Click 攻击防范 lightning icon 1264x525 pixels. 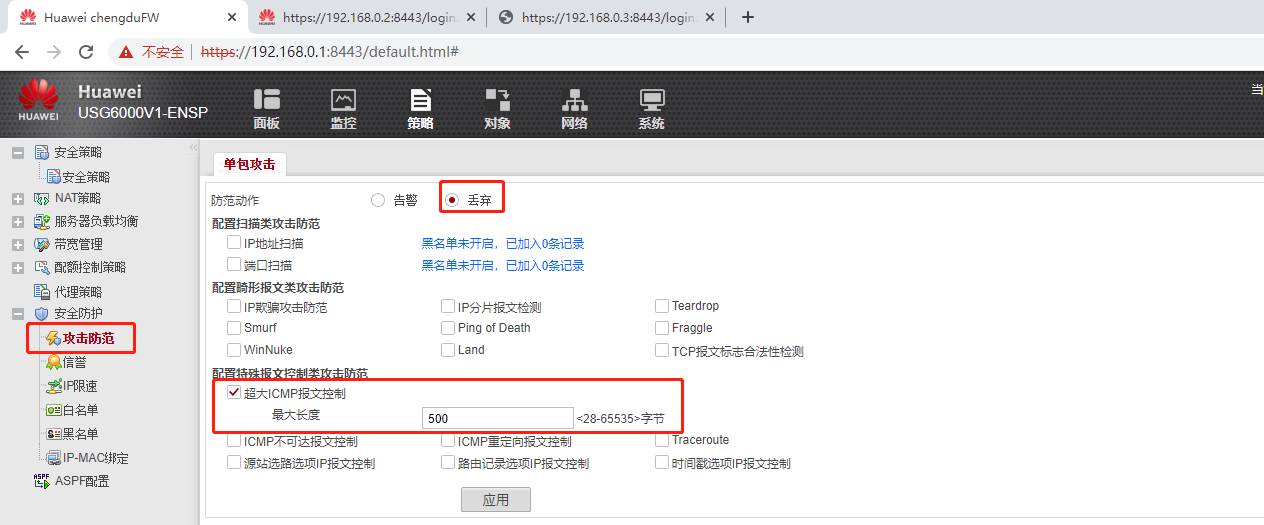click(54, 338)
